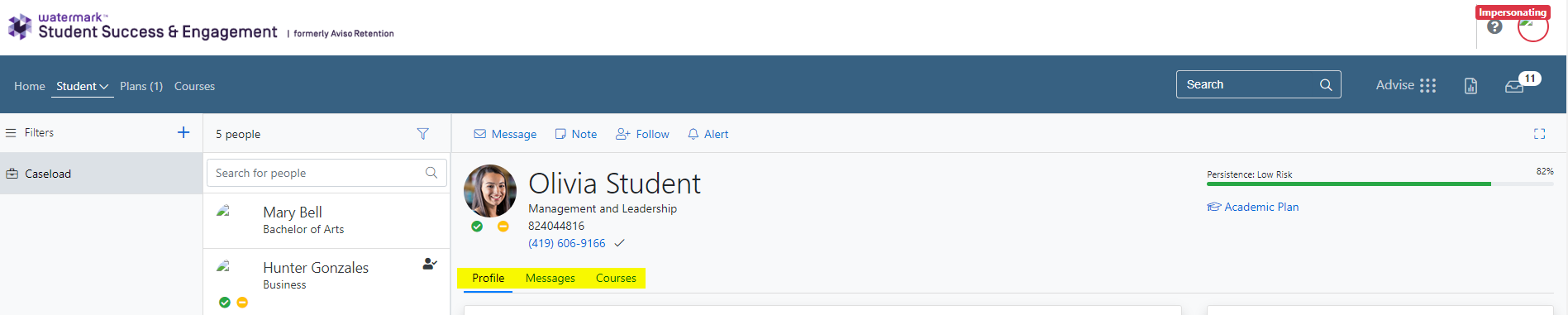Click the Message button

[x=505, y=134]
